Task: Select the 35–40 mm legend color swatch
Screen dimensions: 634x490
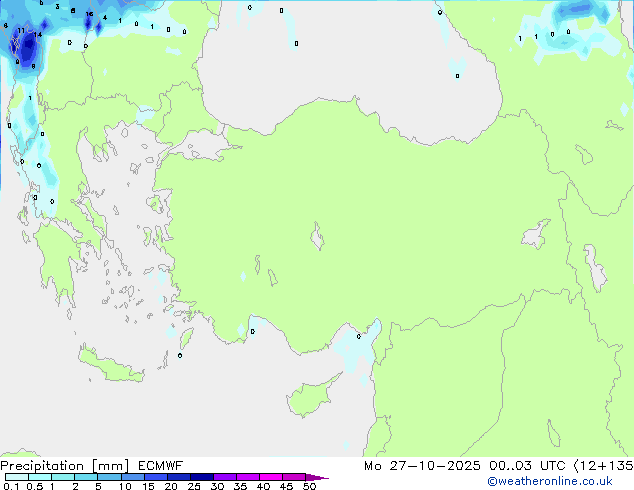Action: pyautogui.click(x=247, y=477)
